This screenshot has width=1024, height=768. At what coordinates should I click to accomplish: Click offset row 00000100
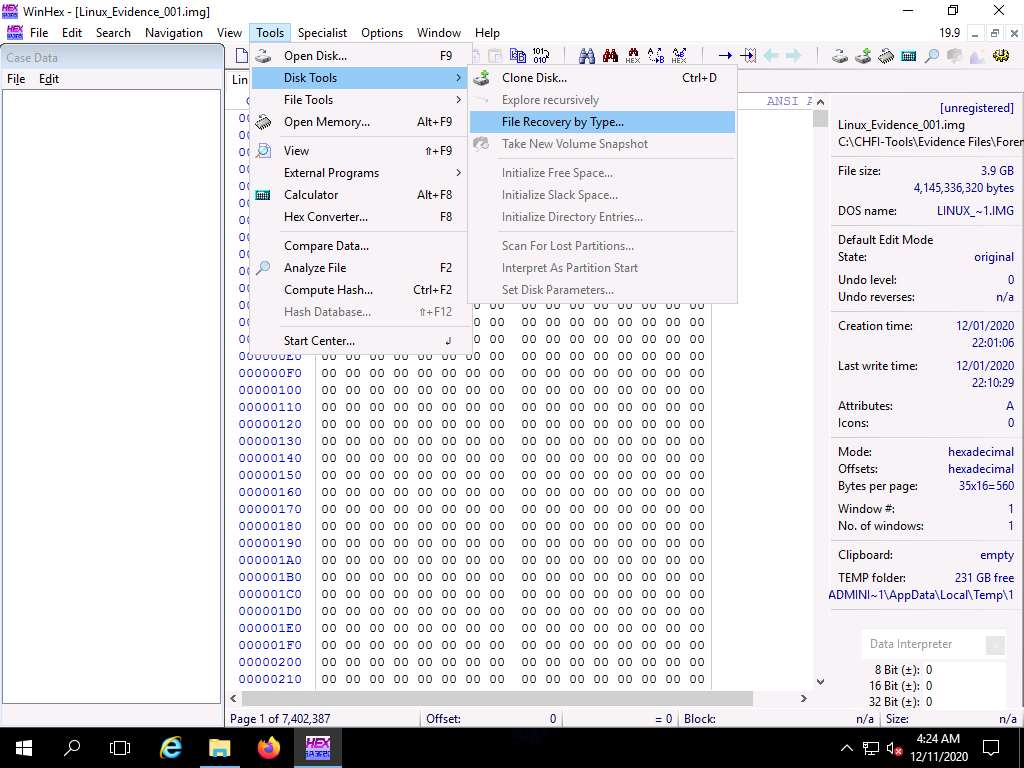coord(270,390)
